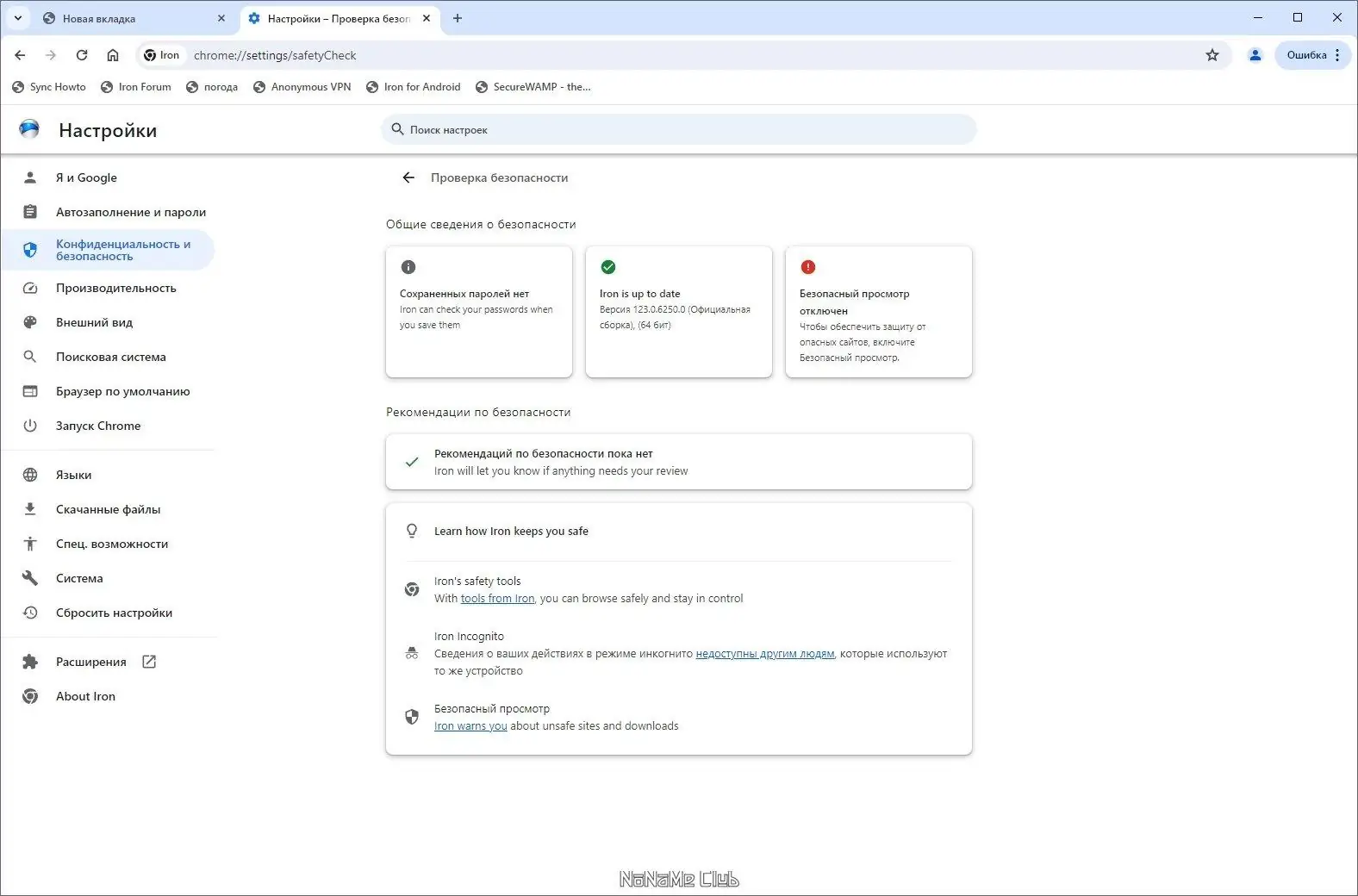
Task: Open the Iron for Android bookmark
Action: coord(414,87)
